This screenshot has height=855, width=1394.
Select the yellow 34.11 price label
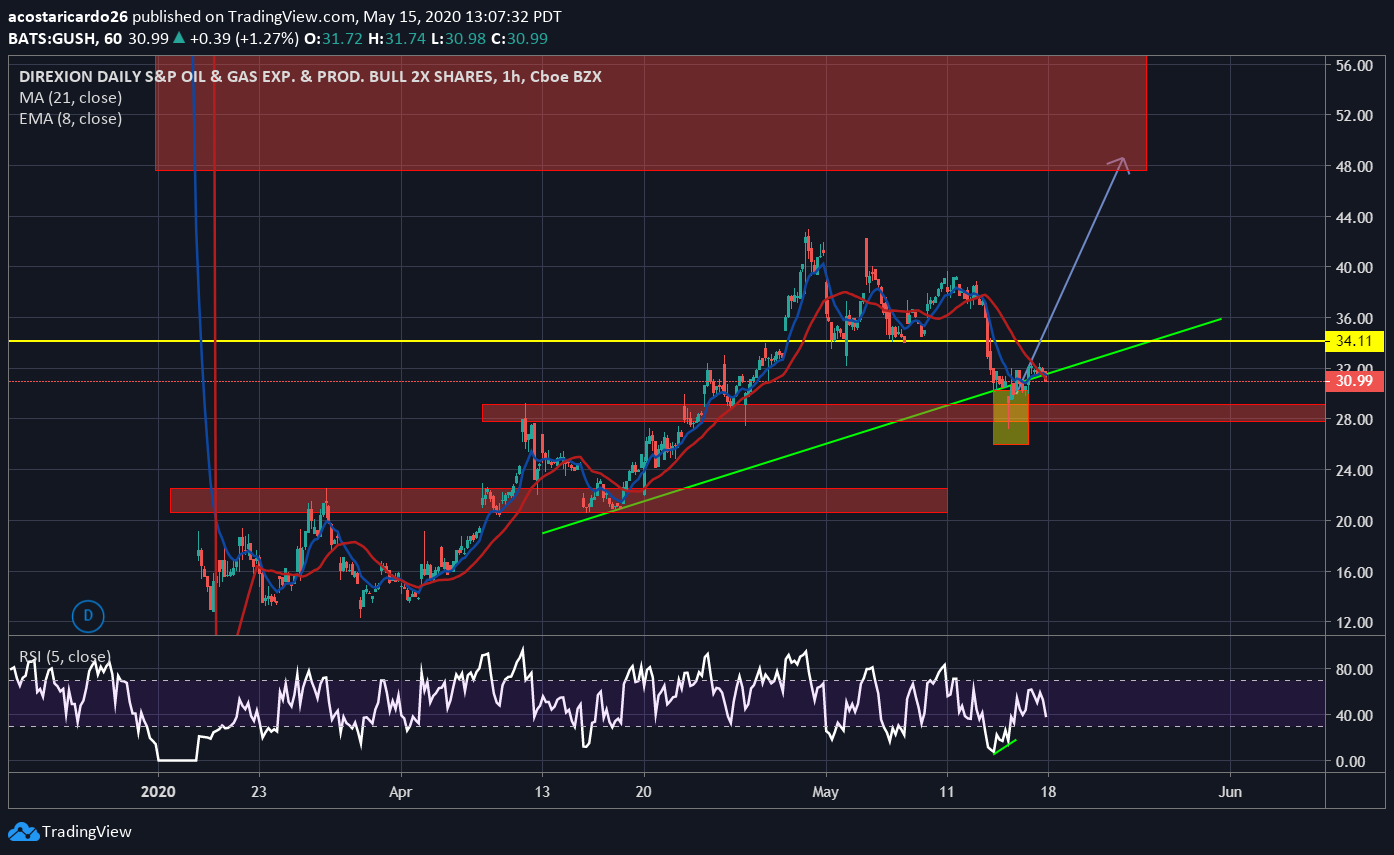1354,341
